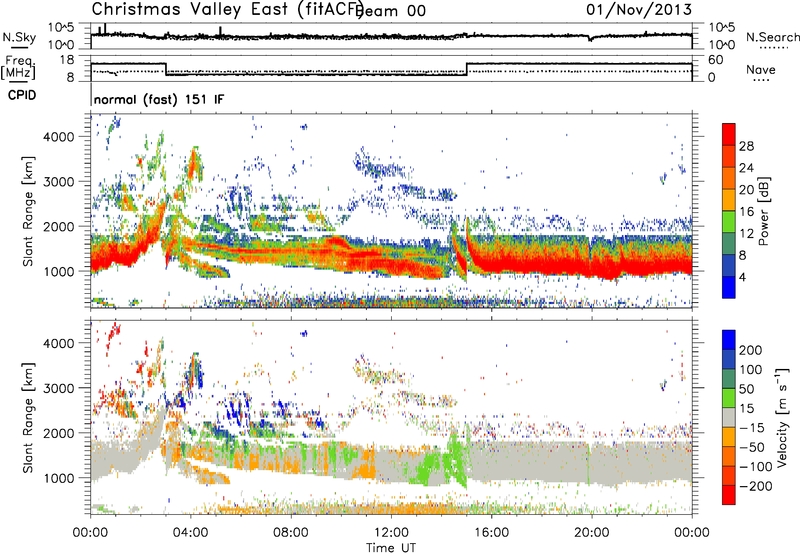Click the 'Time UT' axis label
Viewport: 800px width, 554px height.
tap(391, 547)
